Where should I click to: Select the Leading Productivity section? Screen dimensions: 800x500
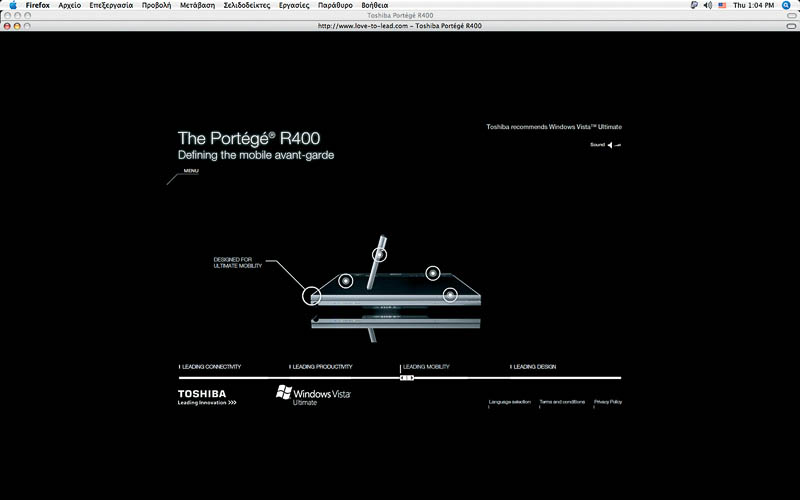321,367
